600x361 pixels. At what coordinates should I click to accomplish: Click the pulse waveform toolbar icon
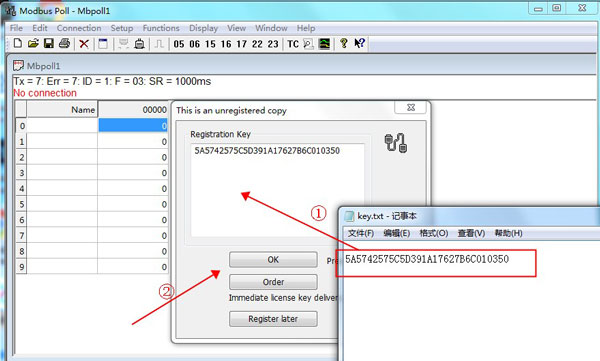click(x=159, y=44)
